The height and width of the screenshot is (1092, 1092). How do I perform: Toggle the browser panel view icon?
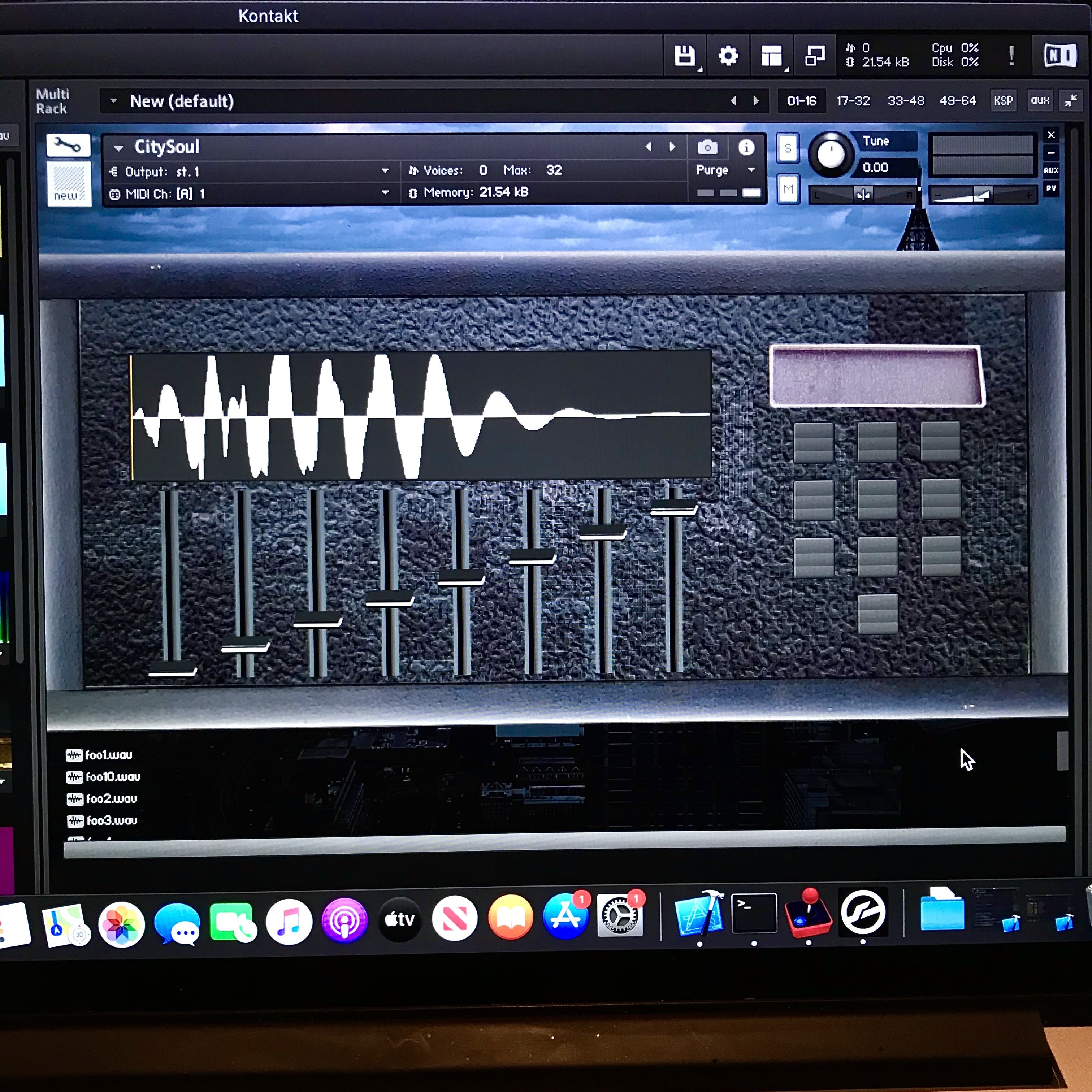[x=772, y=55]
